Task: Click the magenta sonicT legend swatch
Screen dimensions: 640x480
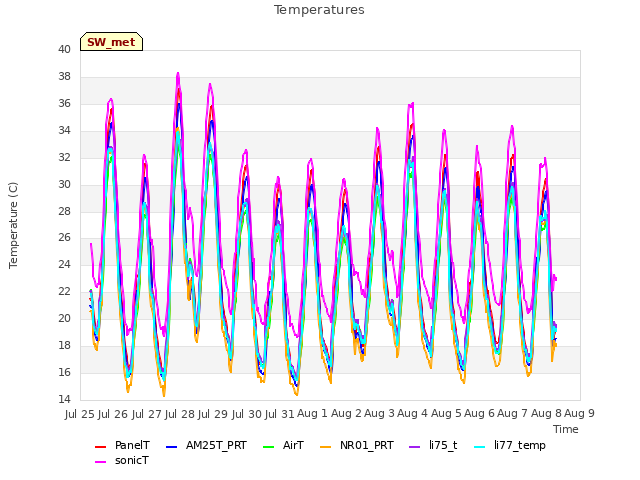Action: tap(100, 462)
